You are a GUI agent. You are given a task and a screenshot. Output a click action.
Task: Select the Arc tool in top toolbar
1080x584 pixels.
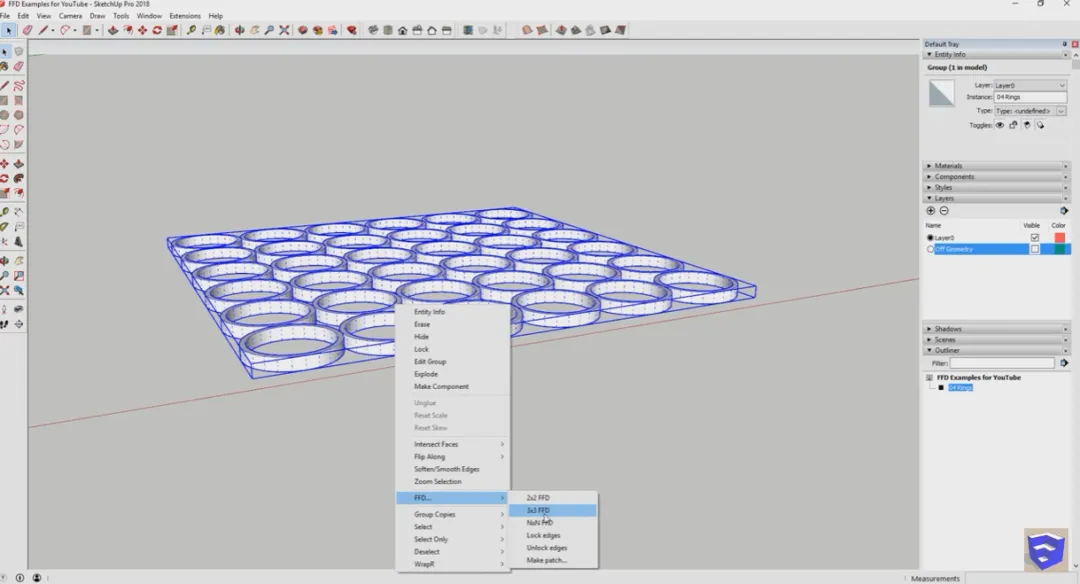click(x=65, y=30)
